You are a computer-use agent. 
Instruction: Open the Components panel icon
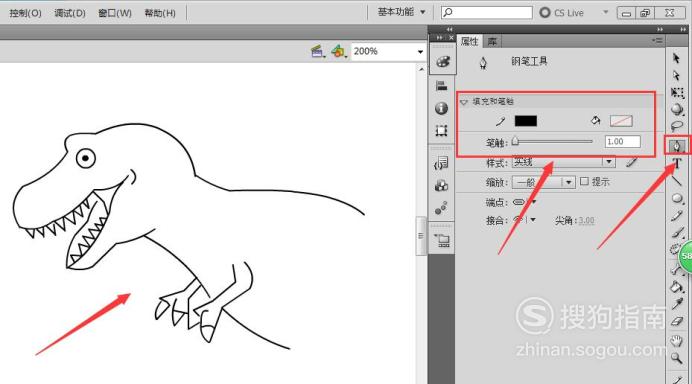[441, 185]
